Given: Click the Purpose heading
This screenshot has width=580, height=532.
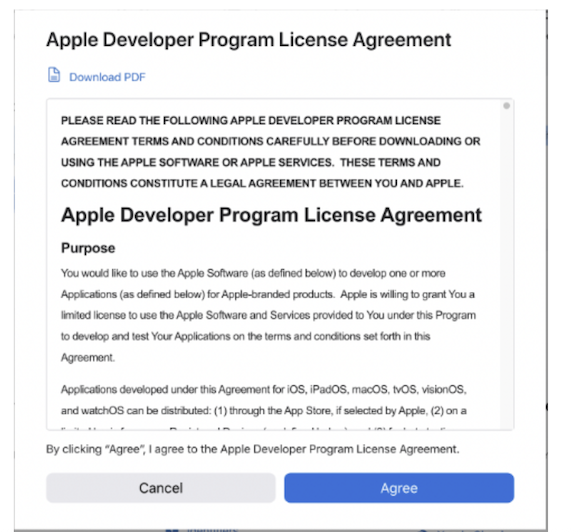Looking at the screenshot, I should coord(88,248).
